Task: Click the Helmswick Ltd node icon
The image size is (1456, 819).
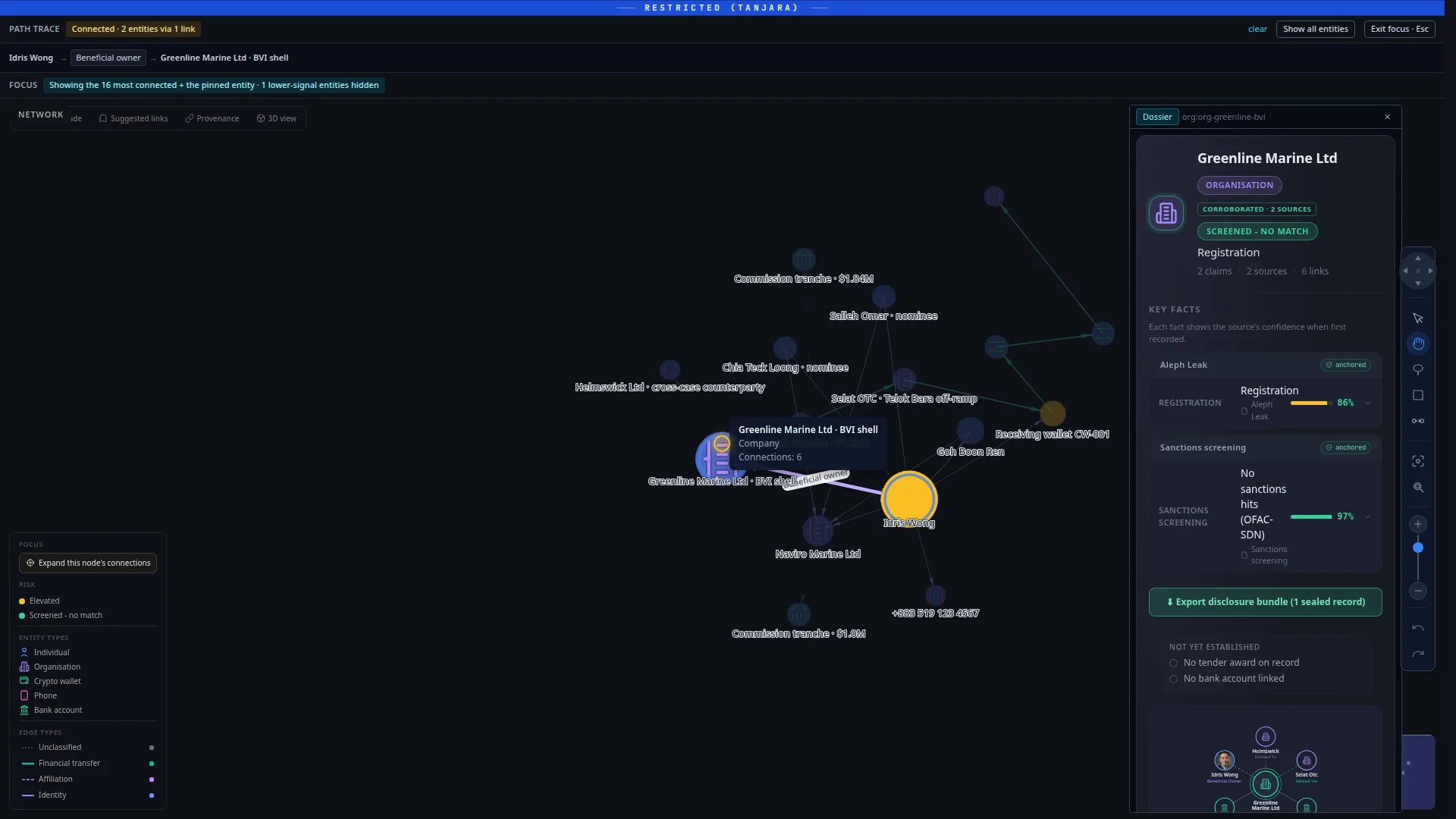Action: pos(670,369)
